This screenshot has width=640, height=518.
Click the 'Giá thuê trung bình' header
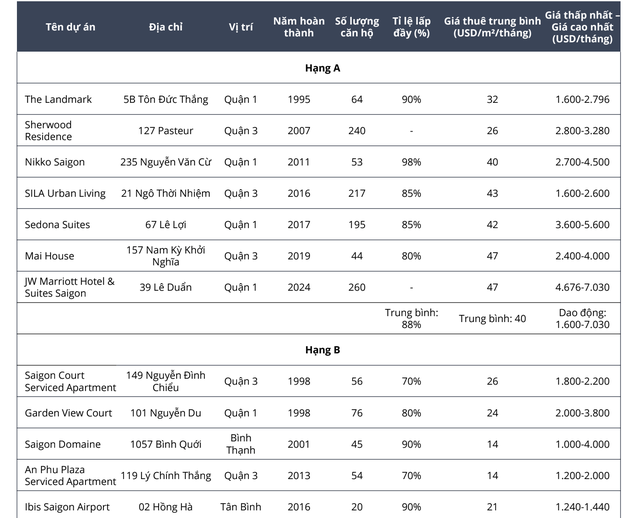pos(492,27)
